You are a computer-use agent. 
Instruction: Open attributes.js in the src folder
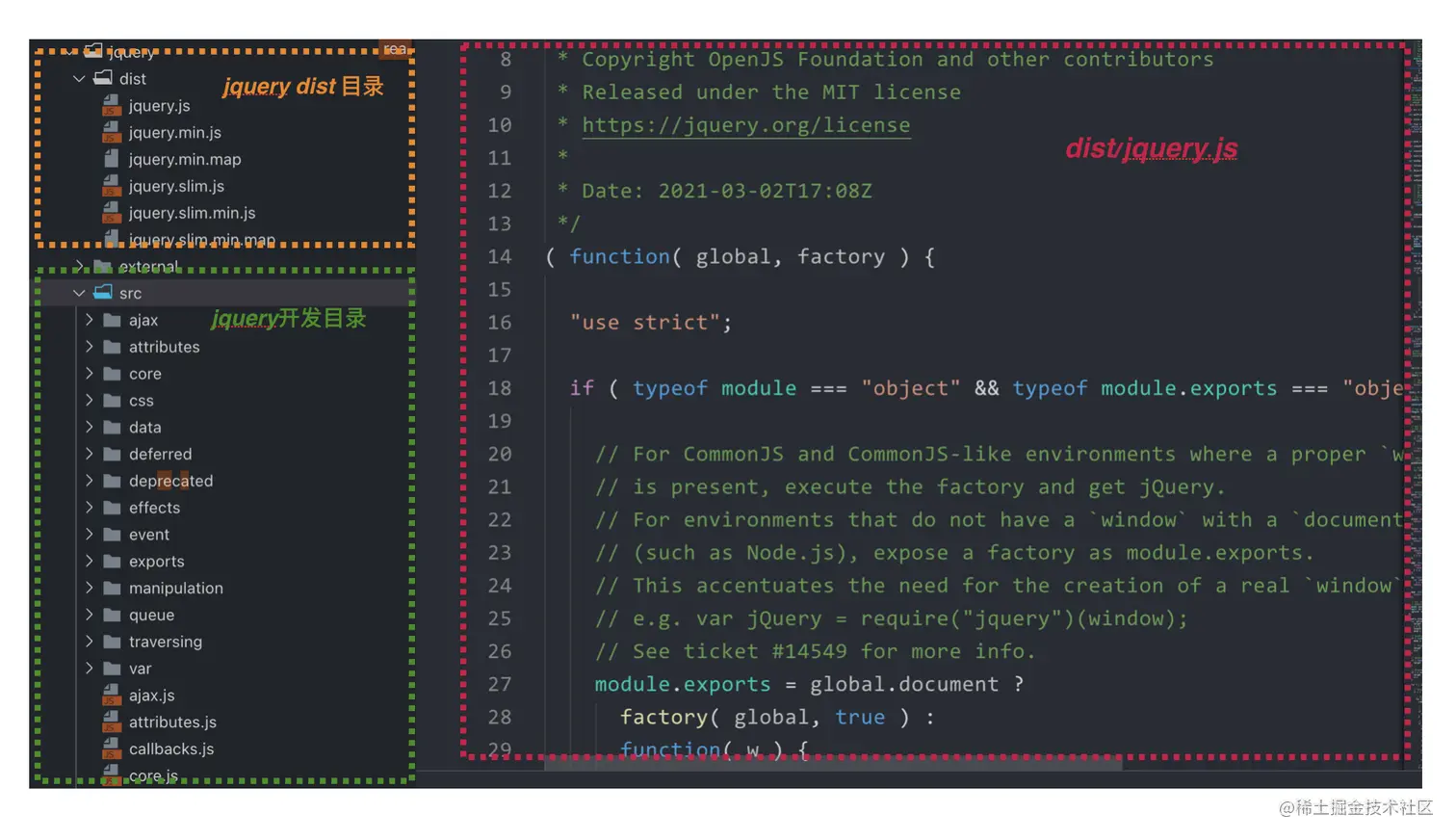[172, 722]
